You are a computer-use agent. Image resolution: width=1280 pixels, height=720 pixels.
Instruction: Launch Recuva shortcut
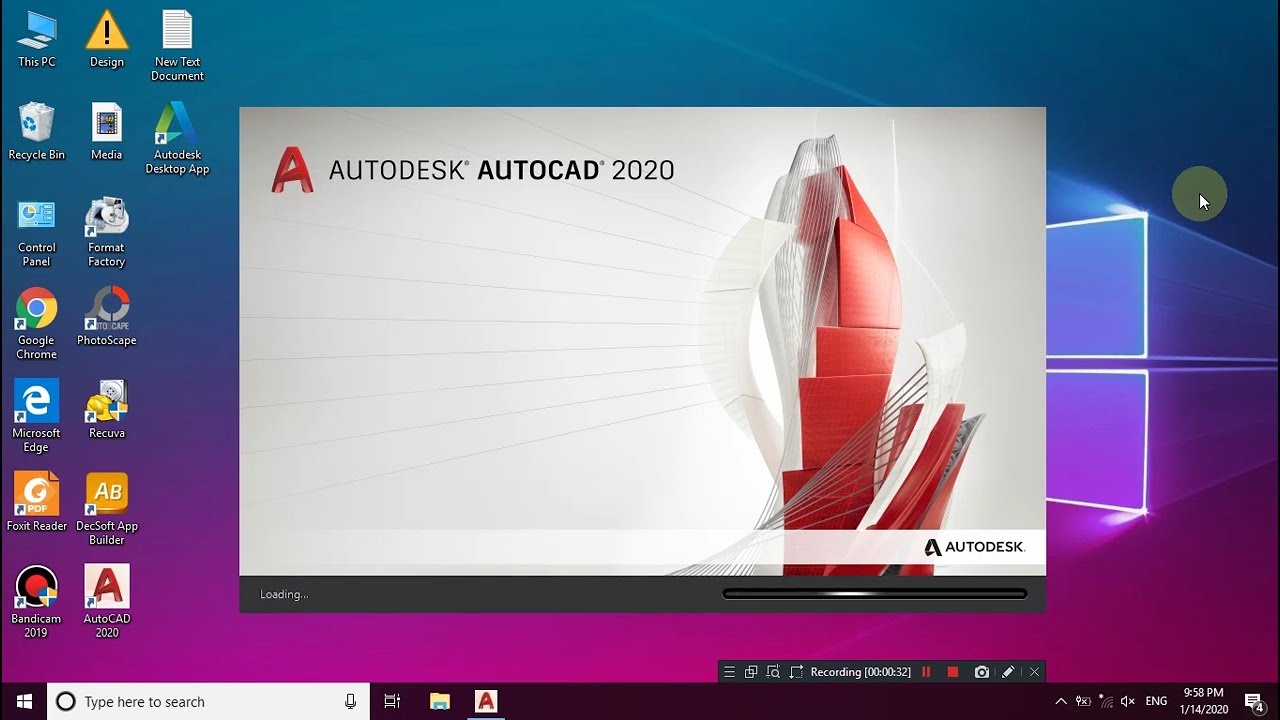click(107, 410)
